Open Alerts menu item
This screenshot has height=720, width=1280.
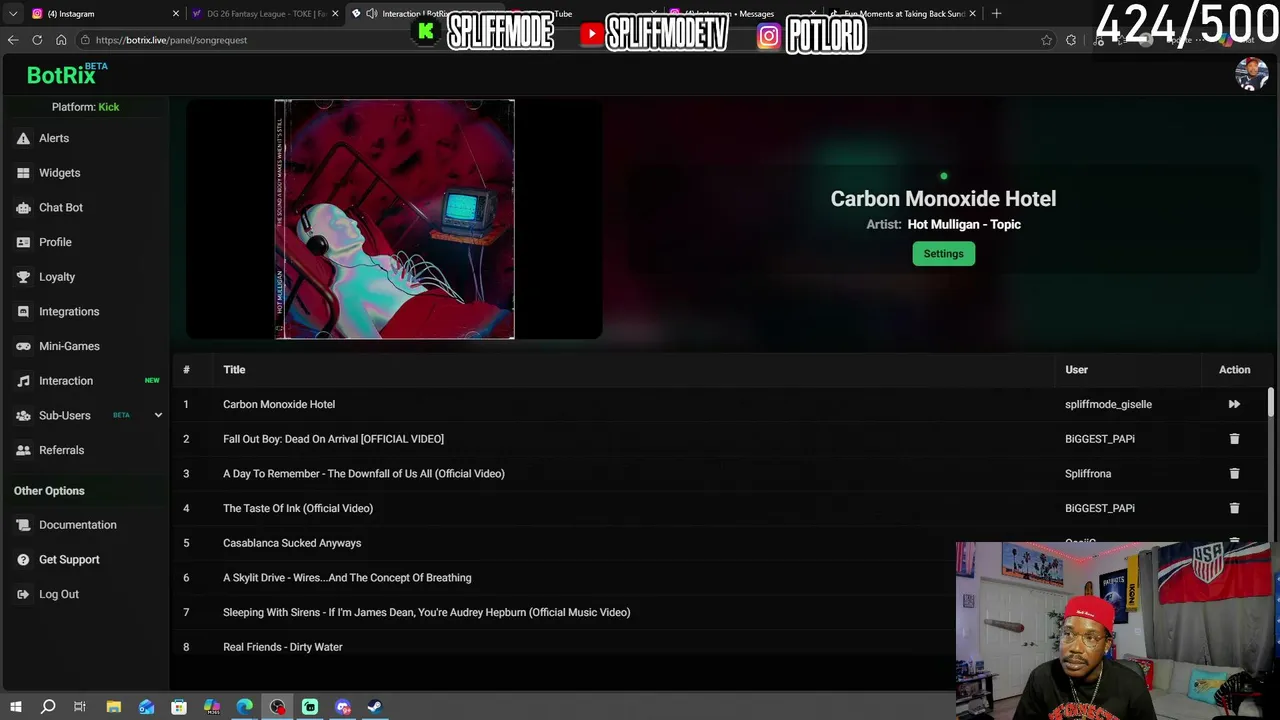pyautogui.click(x=54, y=138)
